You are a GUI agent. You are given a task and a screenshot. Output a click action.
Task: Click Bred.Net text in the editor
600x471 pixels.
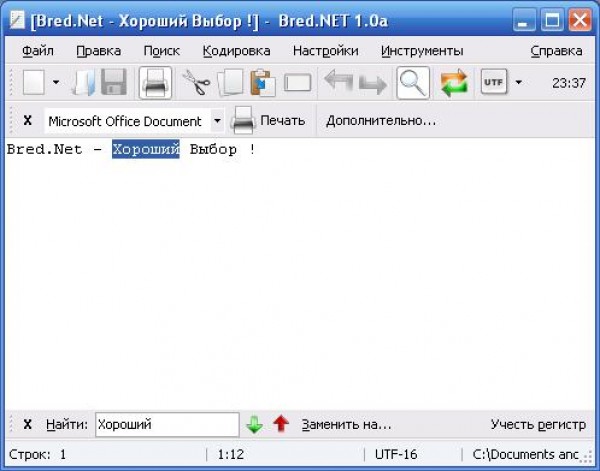[44, 149]
